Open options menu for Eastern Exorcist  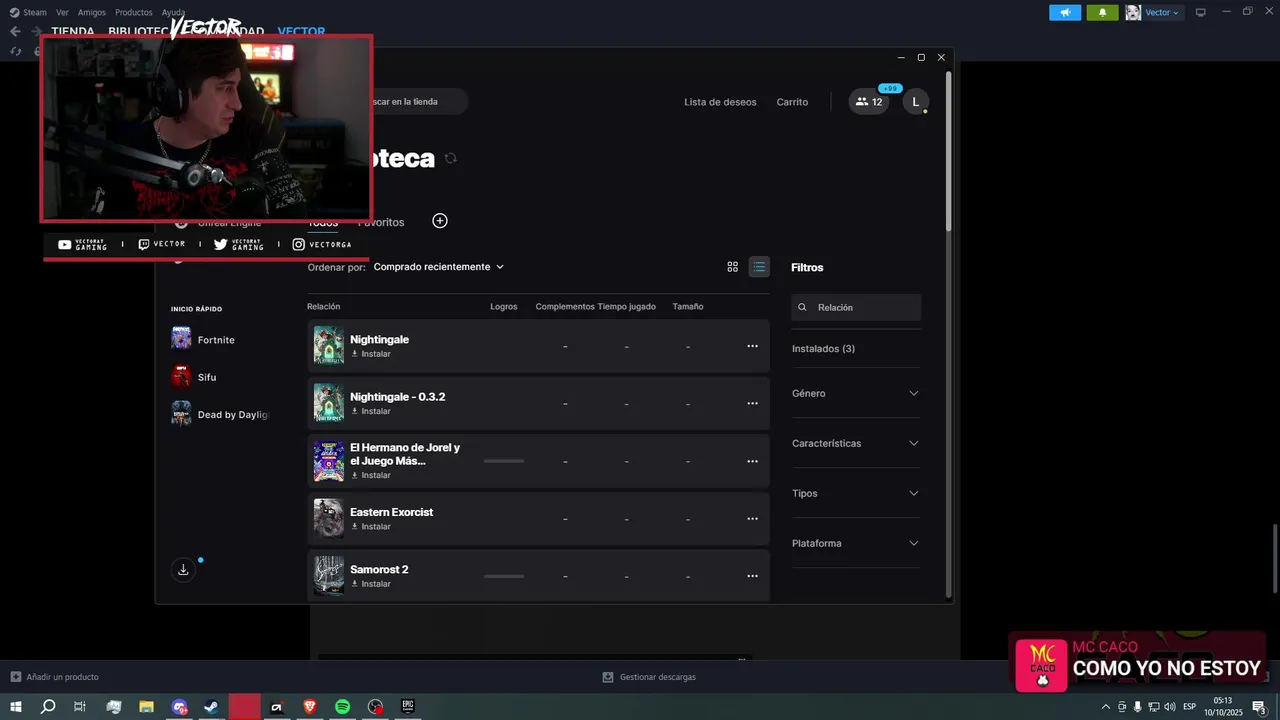click(752, 518)
